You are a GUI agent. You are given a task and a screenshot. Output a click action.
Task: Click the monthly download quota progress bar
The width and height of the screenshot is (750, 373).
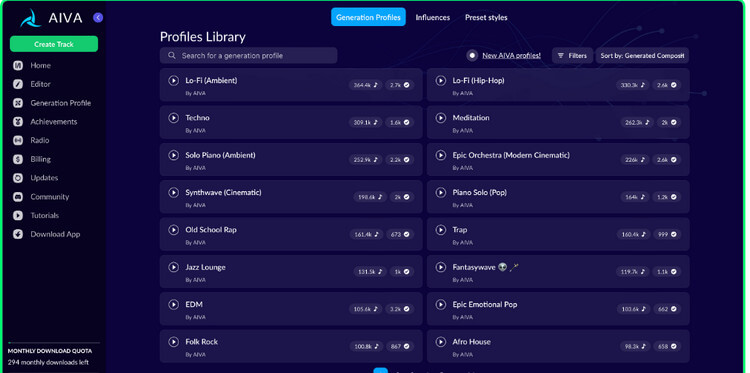point(54,343)
